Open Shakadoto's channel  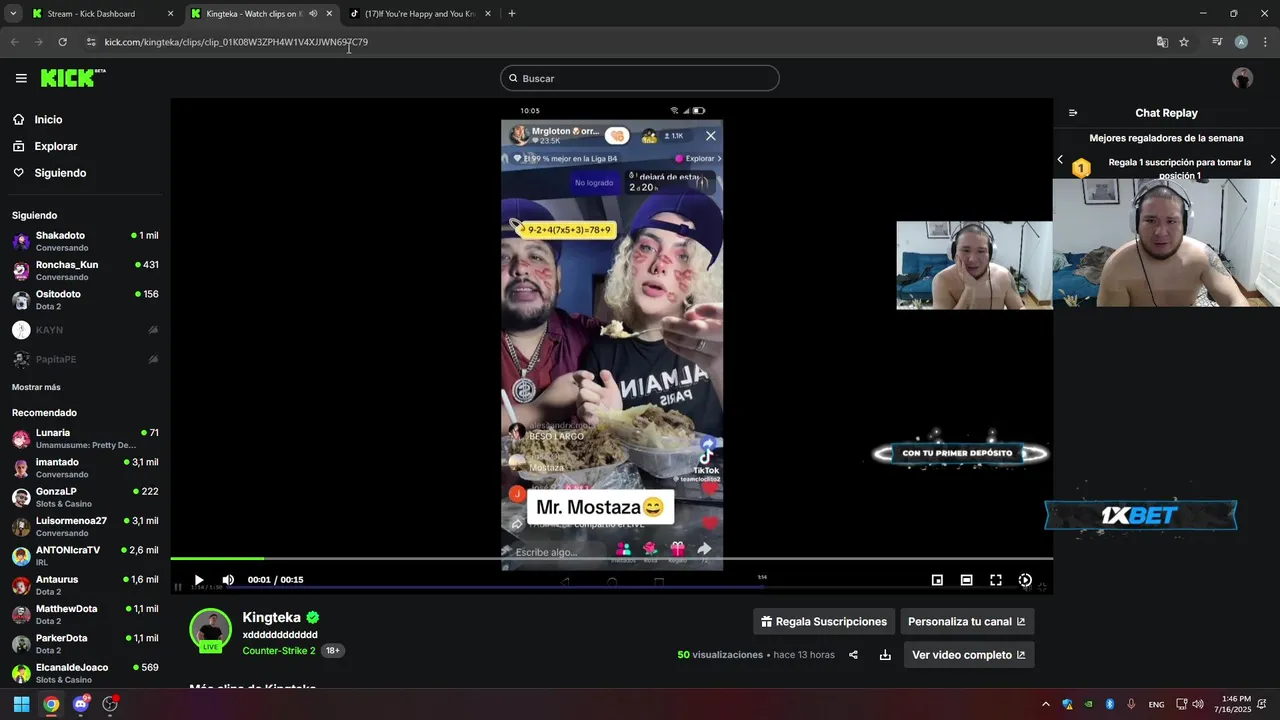[85, 241]
